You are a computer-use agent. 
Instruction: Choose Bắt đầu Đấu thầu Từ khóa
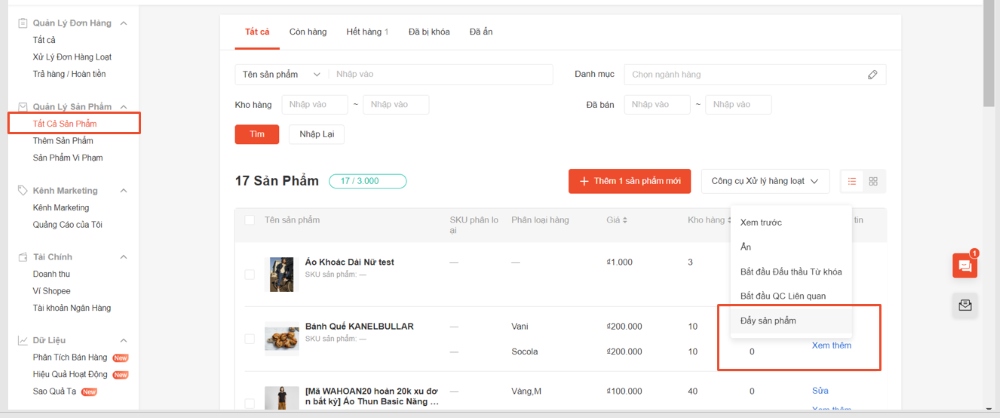pos(791,272)
